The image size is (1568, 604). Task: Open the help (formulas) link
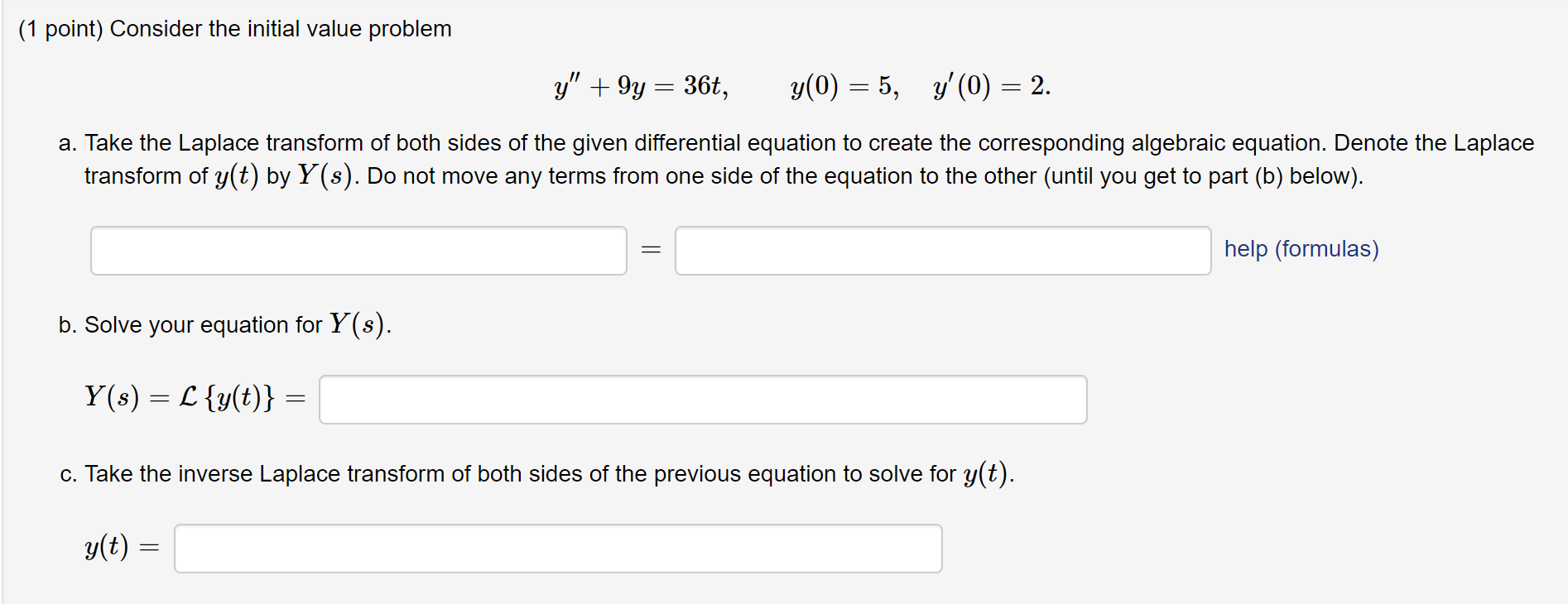[1300, 248]
